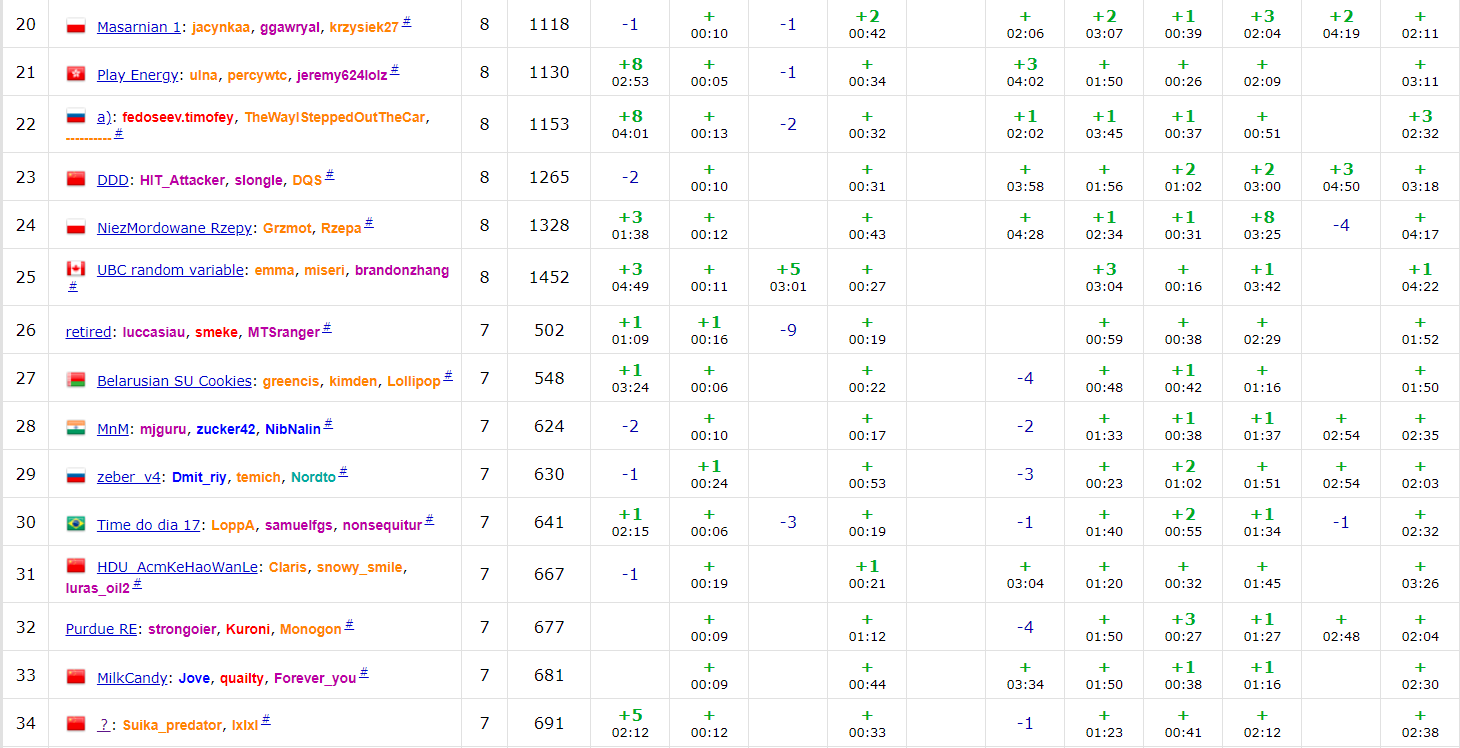The width and height of the screenshot is (1460, 748).
Task: Click the Indian flag next to MnM
Action: coord(76,428)
